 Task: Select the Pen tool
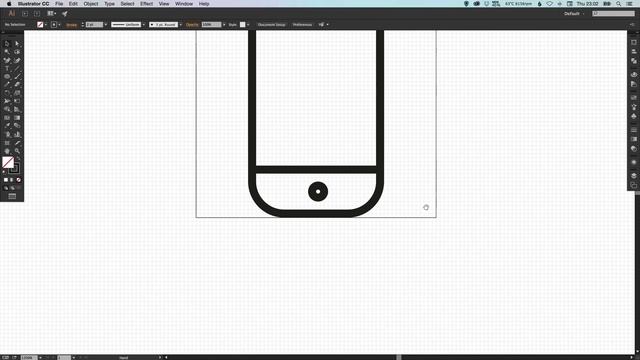(x=7, y=60)
